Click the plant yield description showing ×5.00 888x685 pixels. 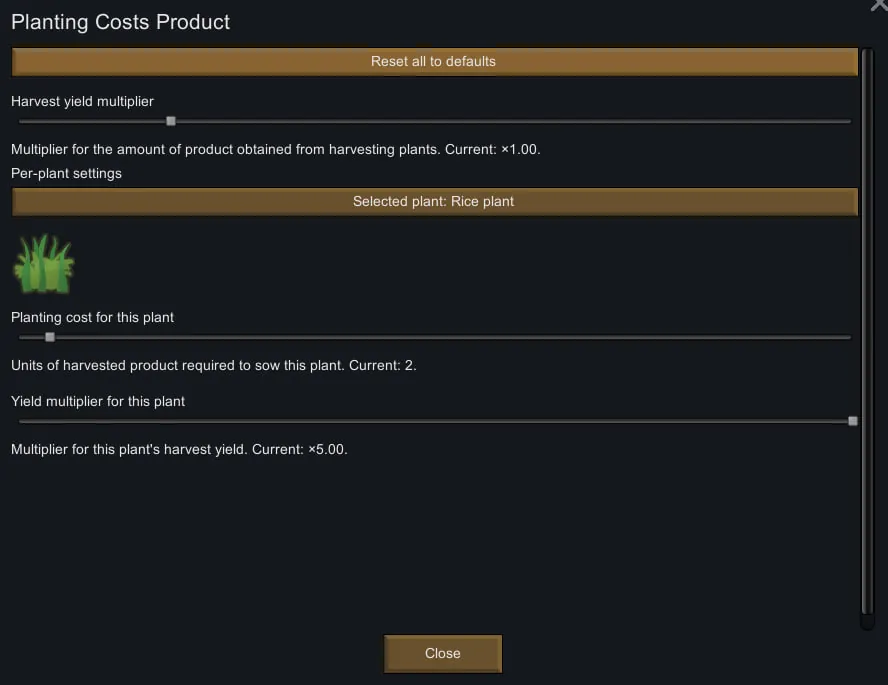tap(179, 449)
